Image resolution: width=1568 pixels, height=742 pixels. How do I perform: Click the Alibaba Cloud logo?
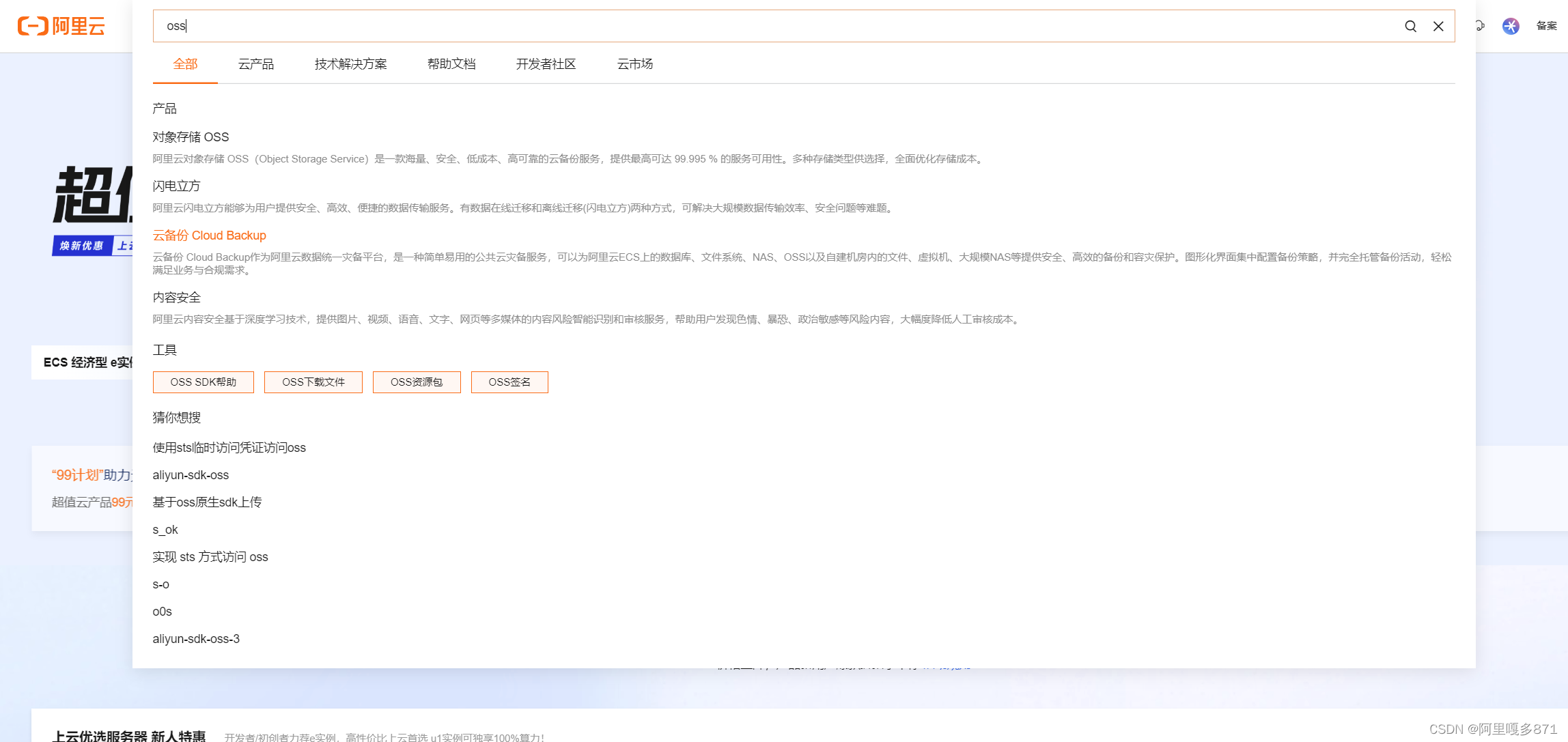click(x=61, y=26)
